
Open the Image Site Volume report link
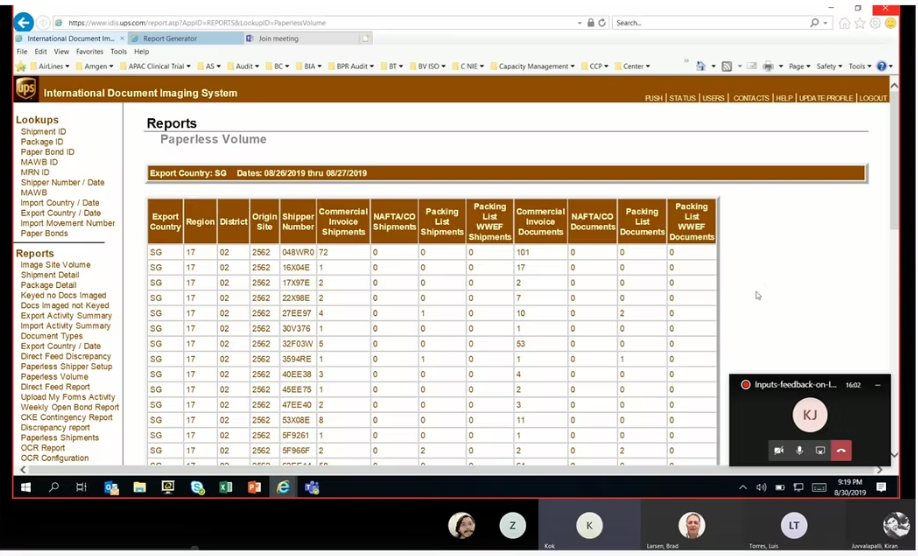pyautogui.click(x=56, y=265)
